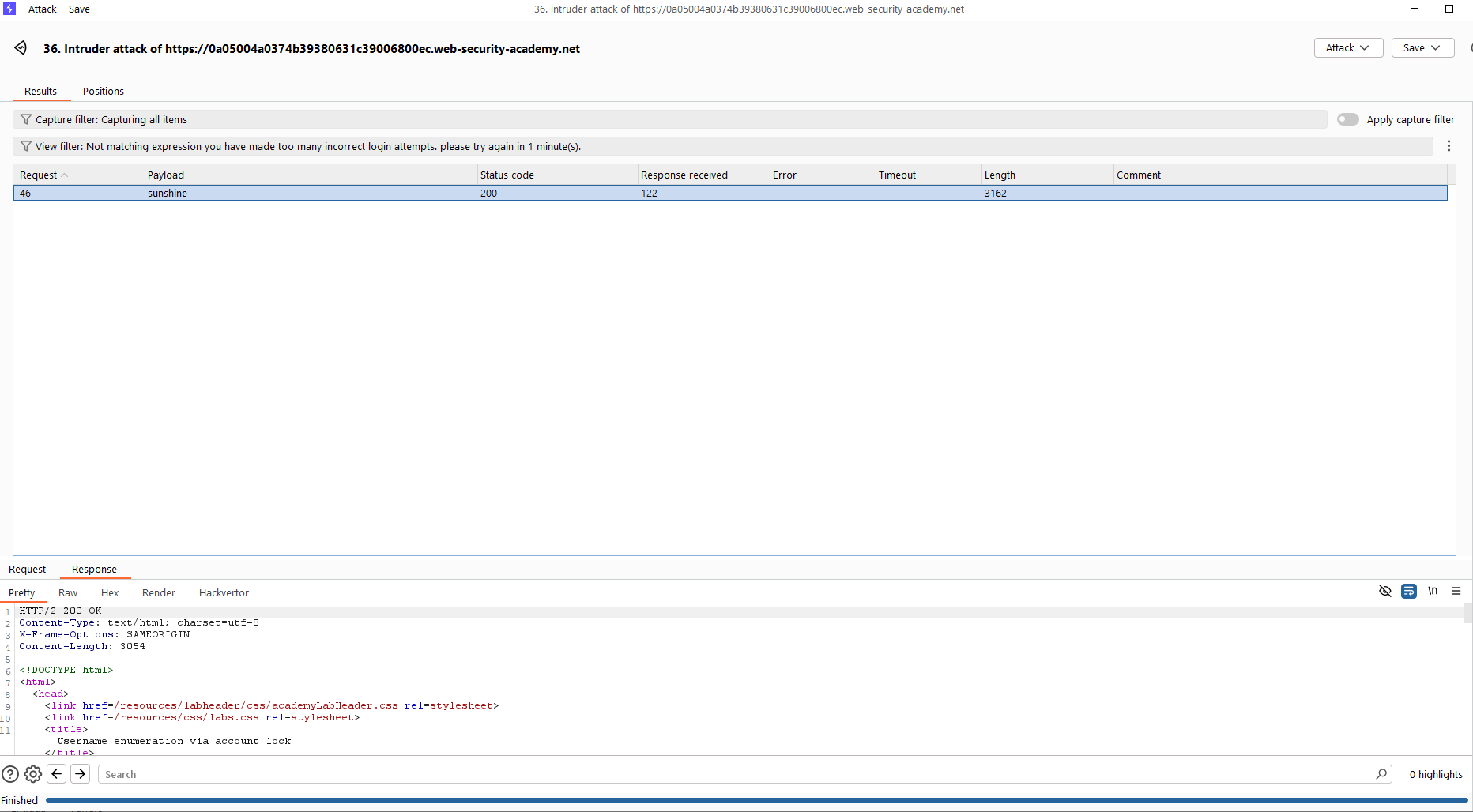The image size is (1473, 812).
Task: Open the Hackvertor tab
Action: click(x=224, y=592)
